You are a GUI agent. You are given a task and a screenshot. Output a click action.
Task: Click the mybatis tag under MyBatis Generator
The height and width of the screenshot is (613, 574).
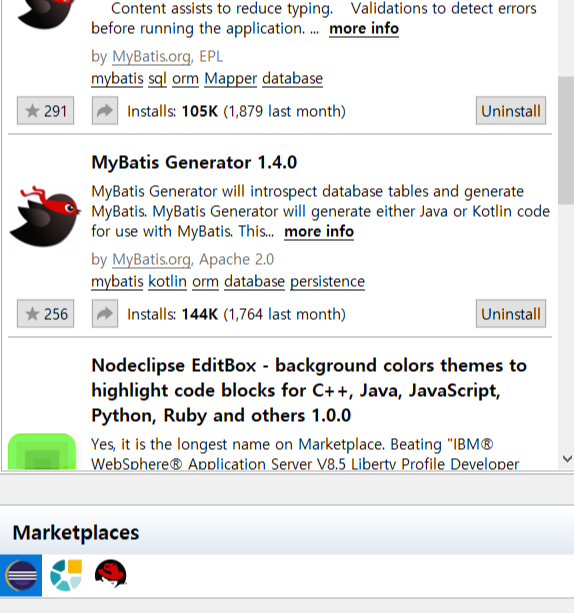pyautogui.click(x=117, y=281)
